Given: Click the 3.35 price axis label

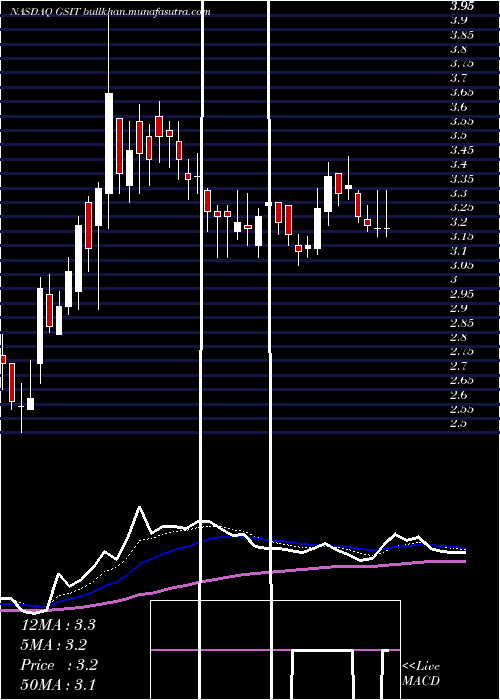Looking at the screenshot, I should (x=464, y=179).
